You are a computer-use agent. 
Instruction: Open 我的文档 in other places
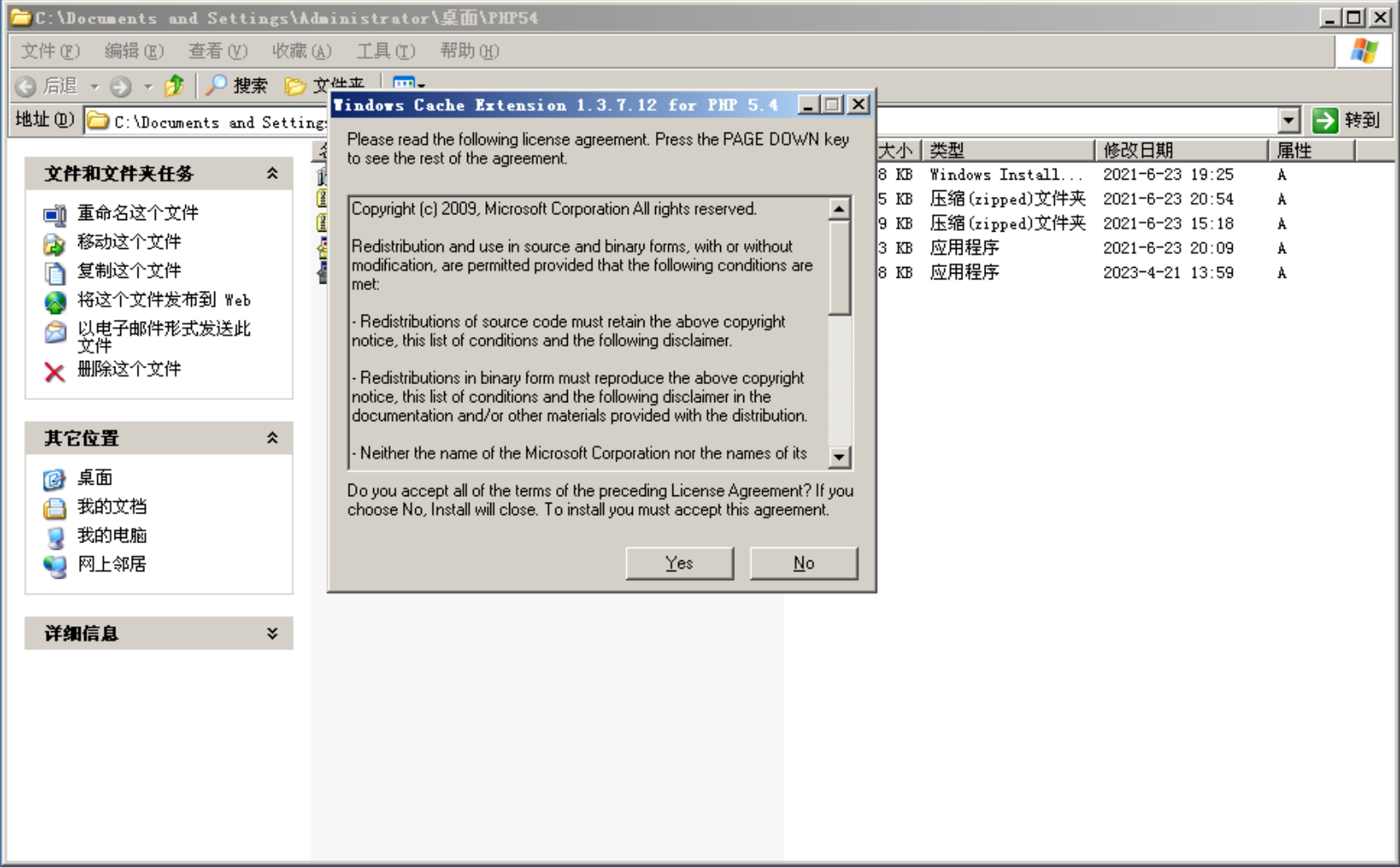pyautogui.click(x=112, y=506)
